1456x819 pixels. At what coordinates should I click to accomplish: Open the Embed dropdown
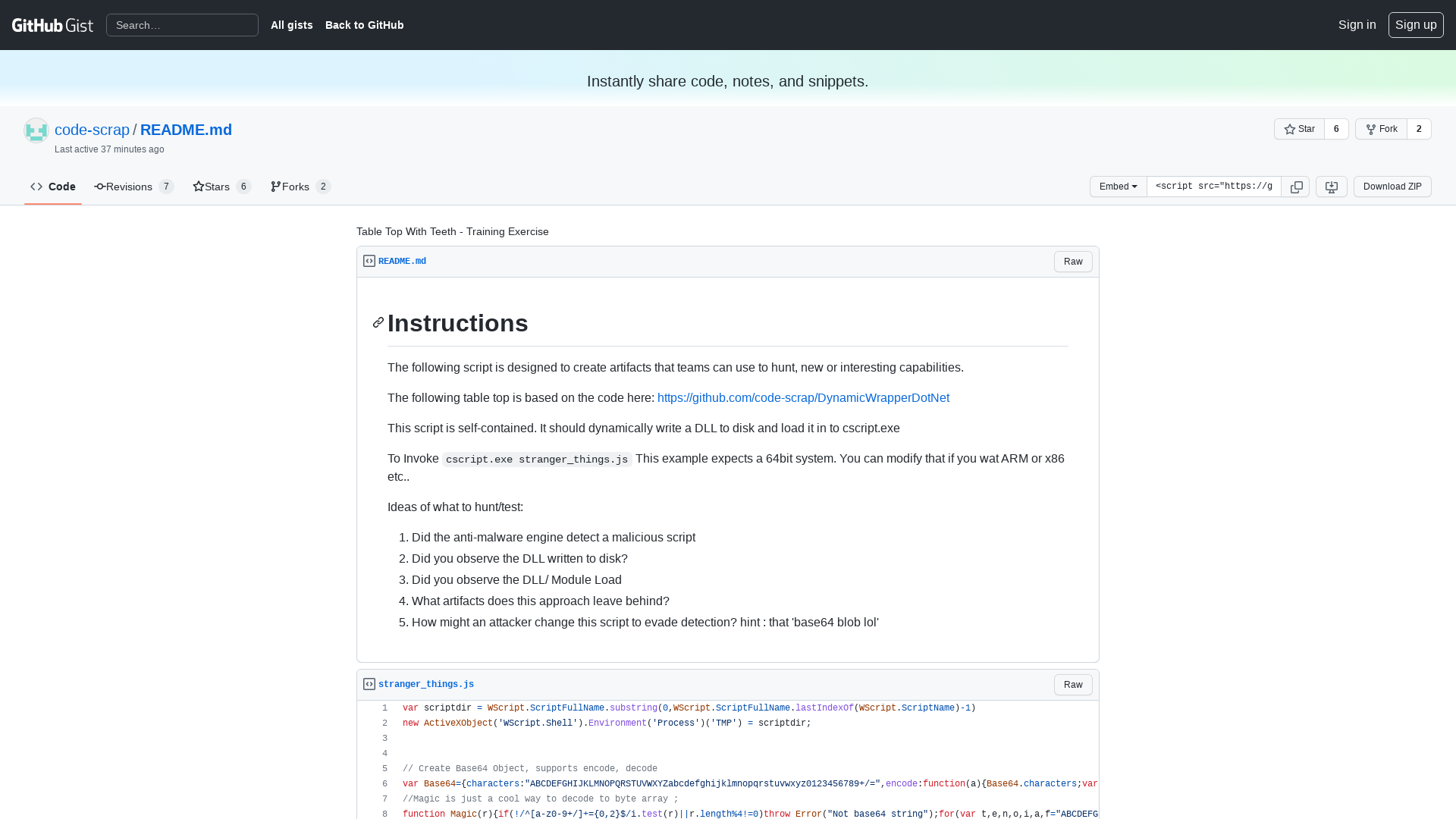coord(1117,187)
